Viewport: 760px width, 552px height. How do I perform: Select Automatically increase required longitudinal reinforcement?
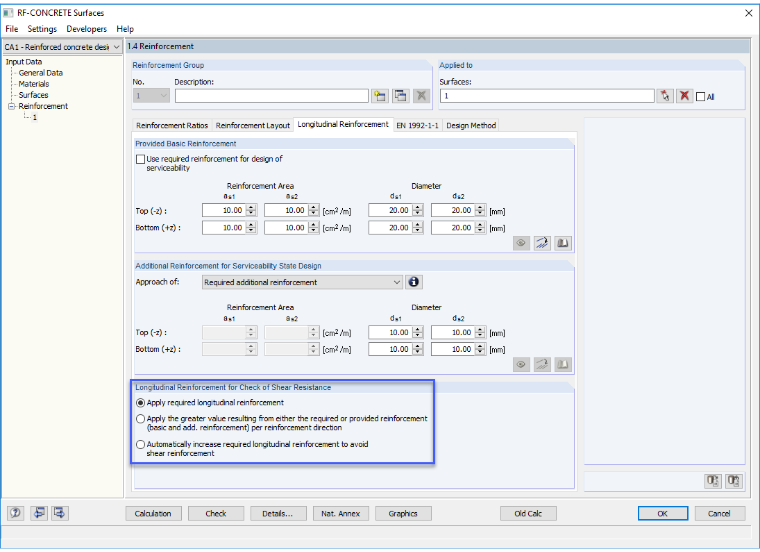141,444
